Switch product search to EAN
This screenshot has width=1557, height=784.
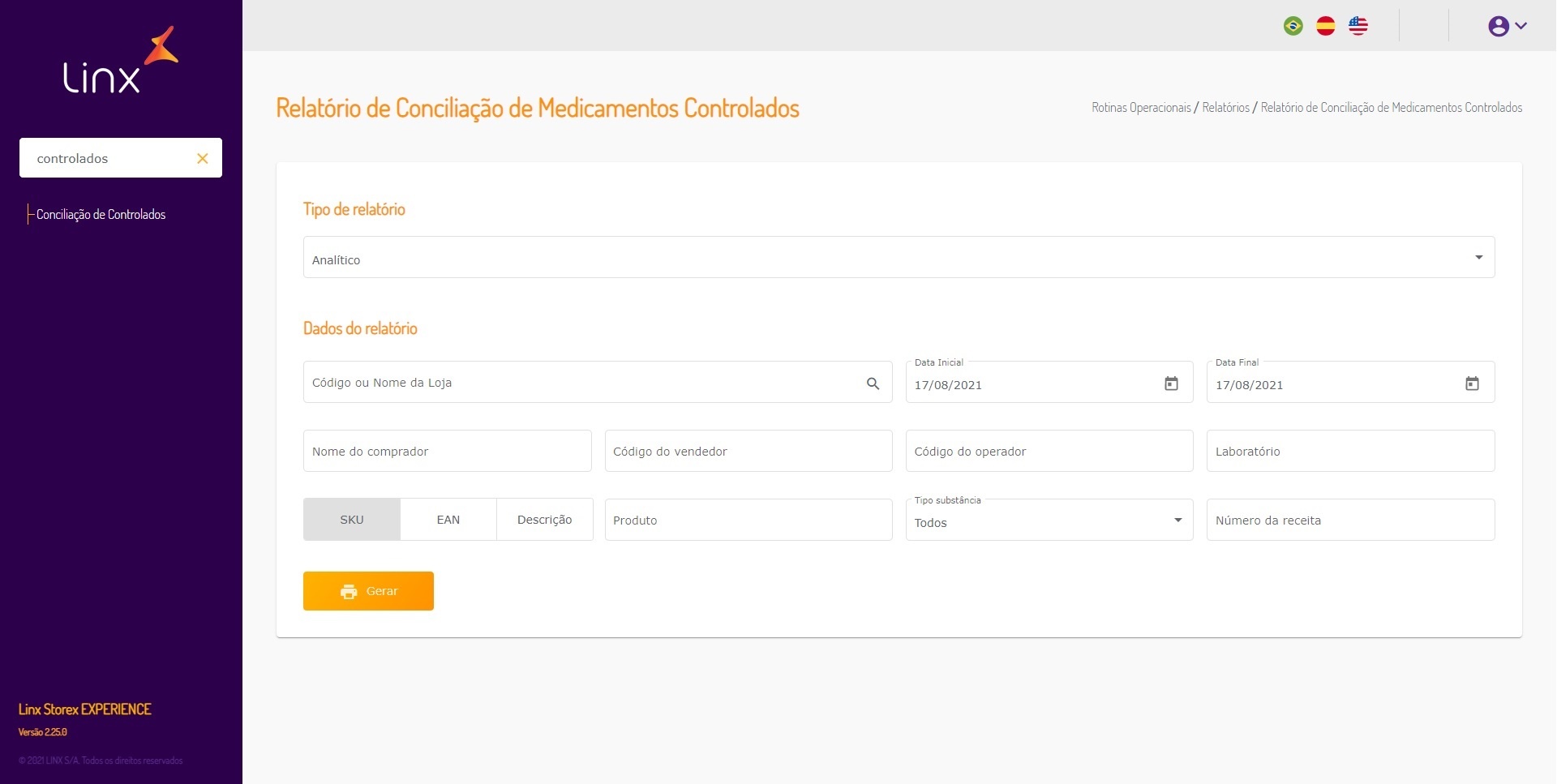point(448,520)
